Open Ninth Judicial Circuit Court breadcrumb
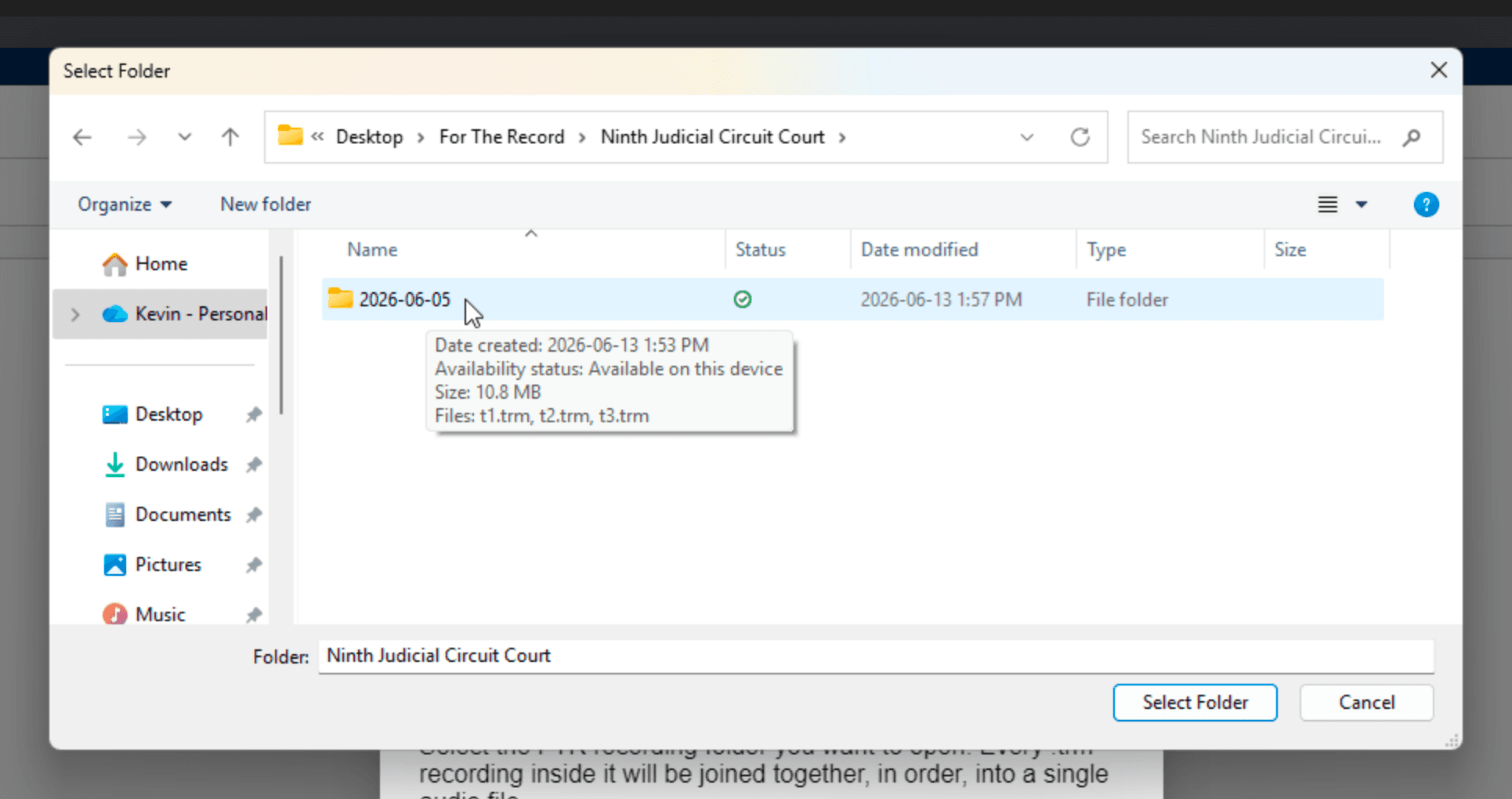The width and height of the screenshot is (1512, 799). 712,137
